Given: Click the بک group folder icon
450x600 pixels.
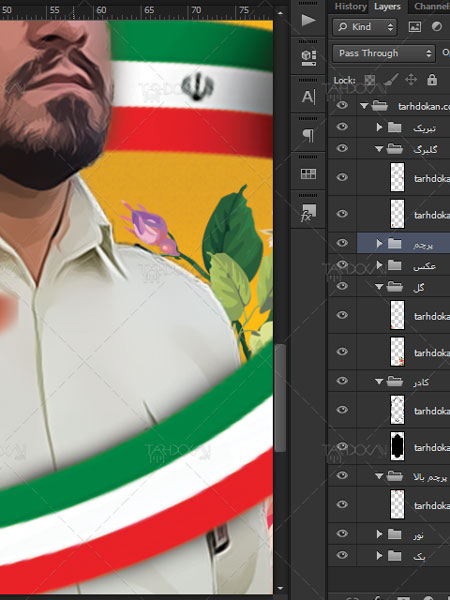Looking at the screenshot, I should pyautogui.click(x=395, y=555).
